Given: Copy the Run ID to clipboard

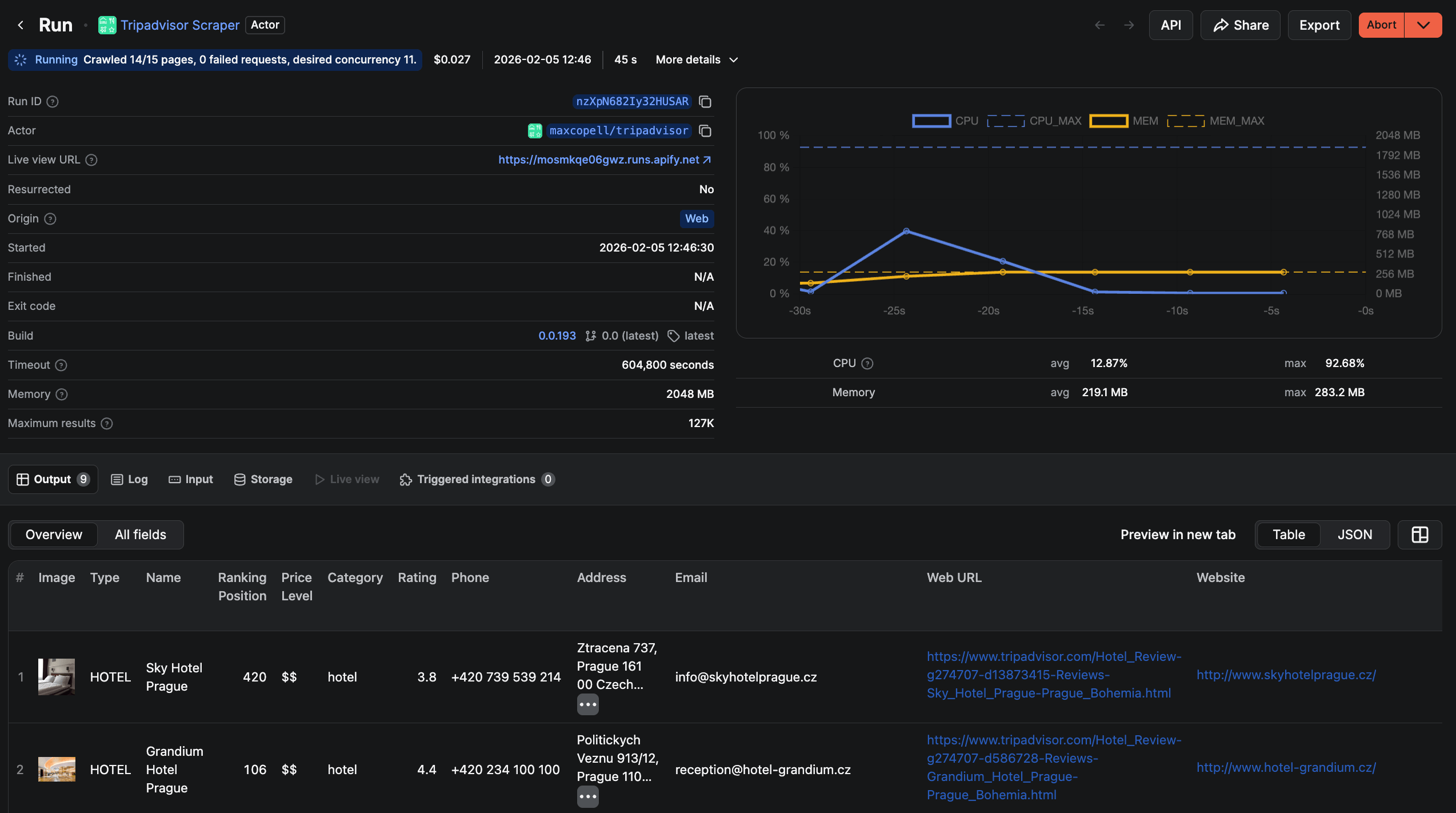Looking at the screenshot, I should [x=705, y=102].
